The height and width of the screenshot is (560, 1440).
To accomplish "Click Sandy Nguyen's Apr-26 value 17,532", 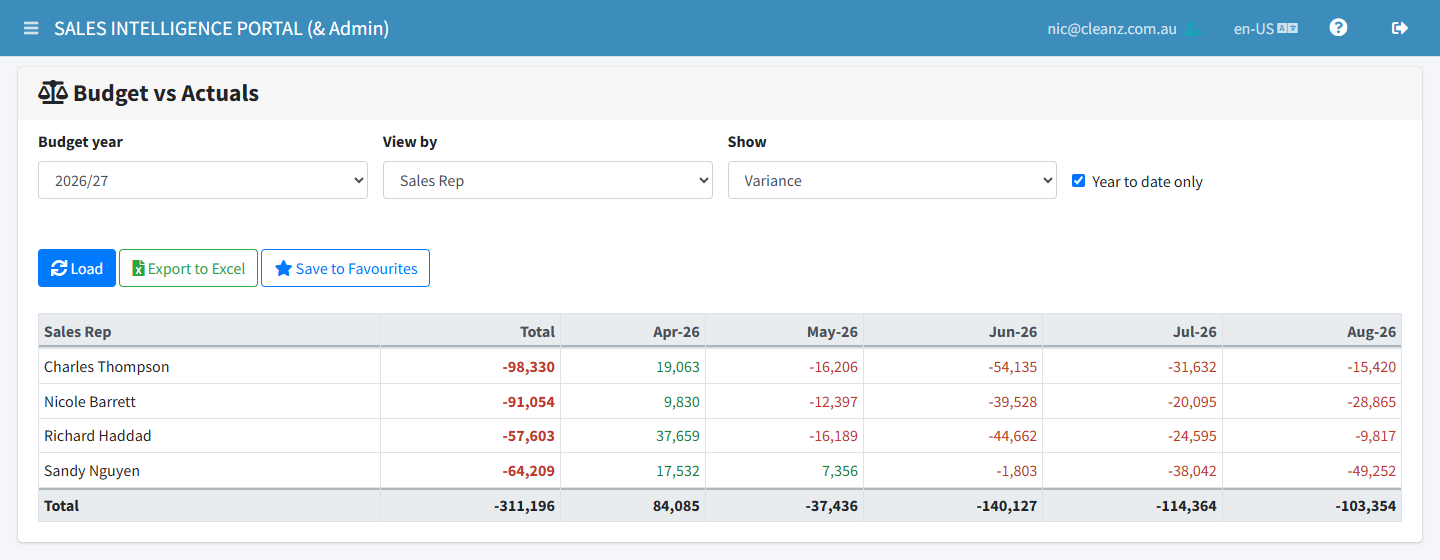I will [678, 471].
